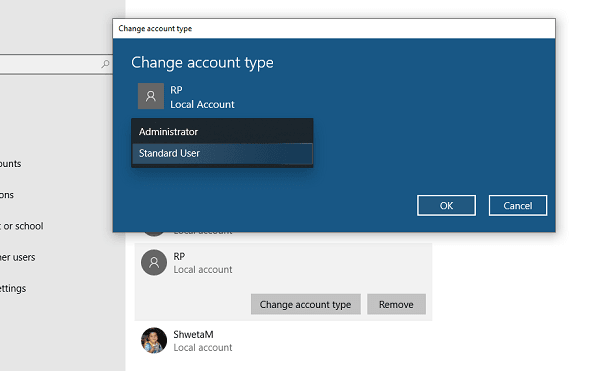
Task: Open the other users sidebar item
Action: tap(18, 257)
